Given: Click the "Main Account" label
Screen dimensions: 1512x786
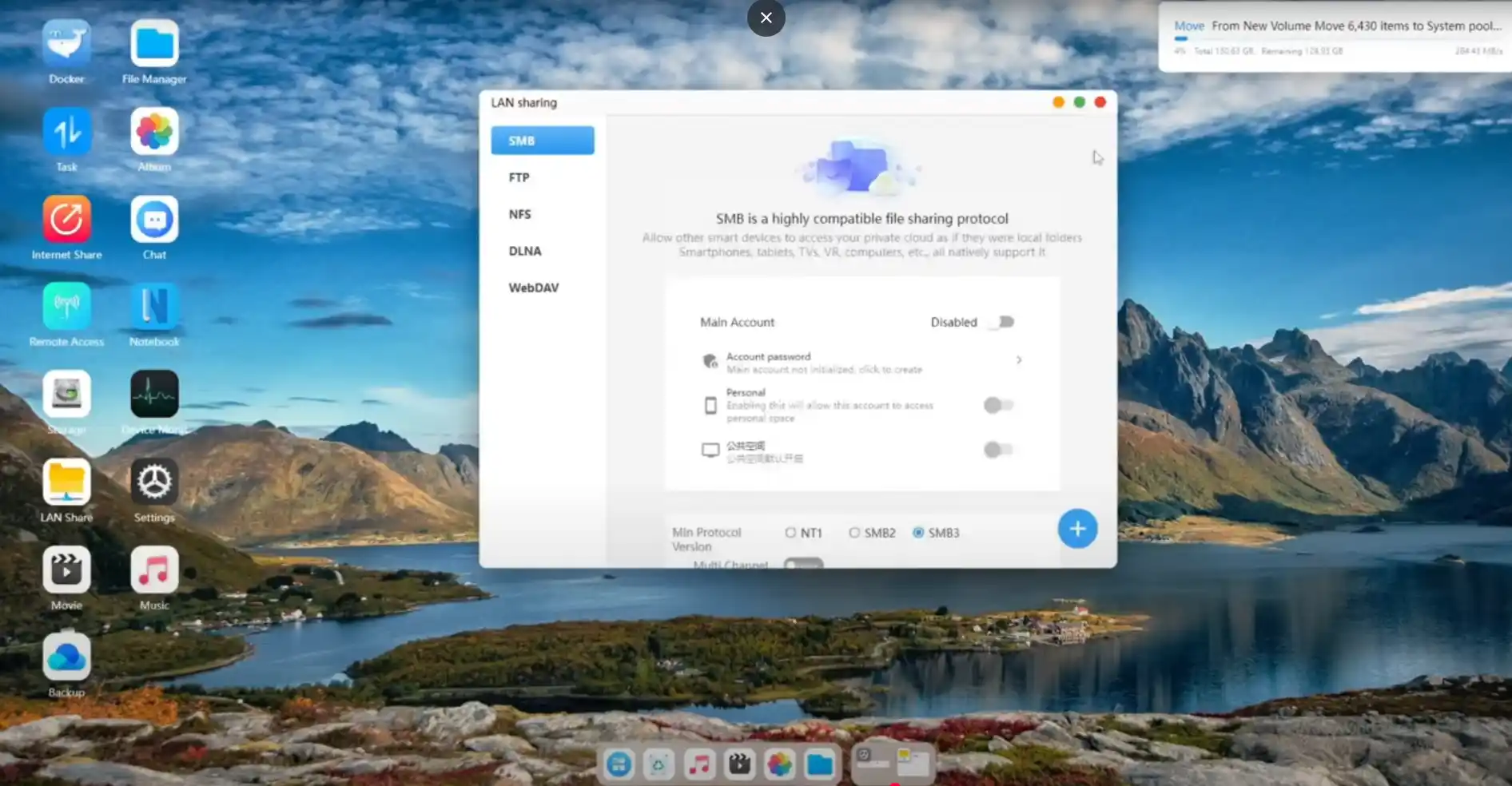Looking at the screenshot, I should click(737, 322).
